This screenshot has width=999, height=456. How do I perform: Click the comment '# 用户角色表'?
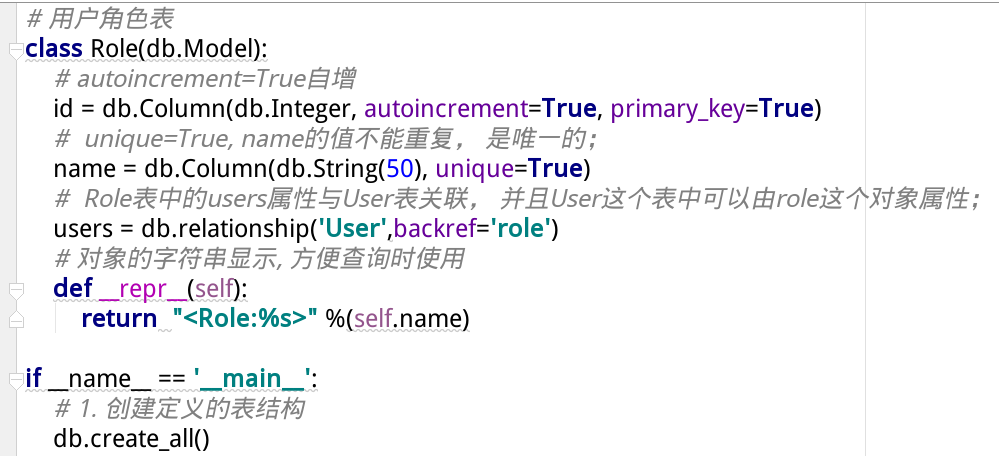100,19
